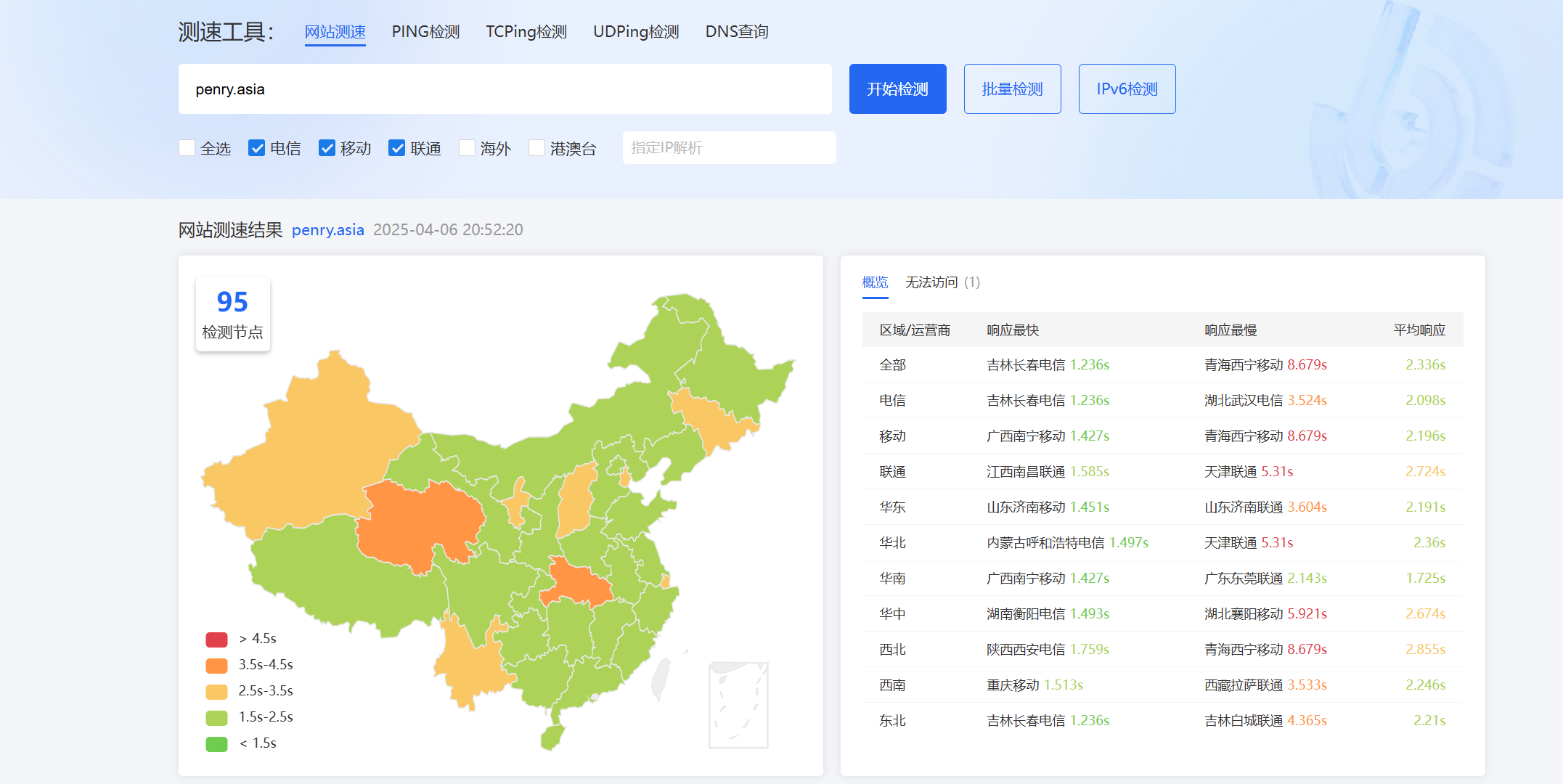Uncheck the 联通 checkbox
The height and width of the screenshot is (784, 1563).
pos(397,148)
